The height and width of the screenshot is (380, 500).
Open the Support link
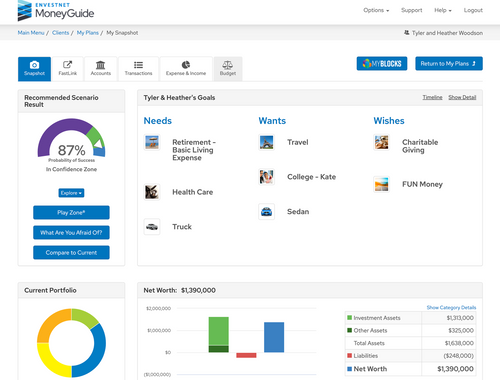point(412,10)
